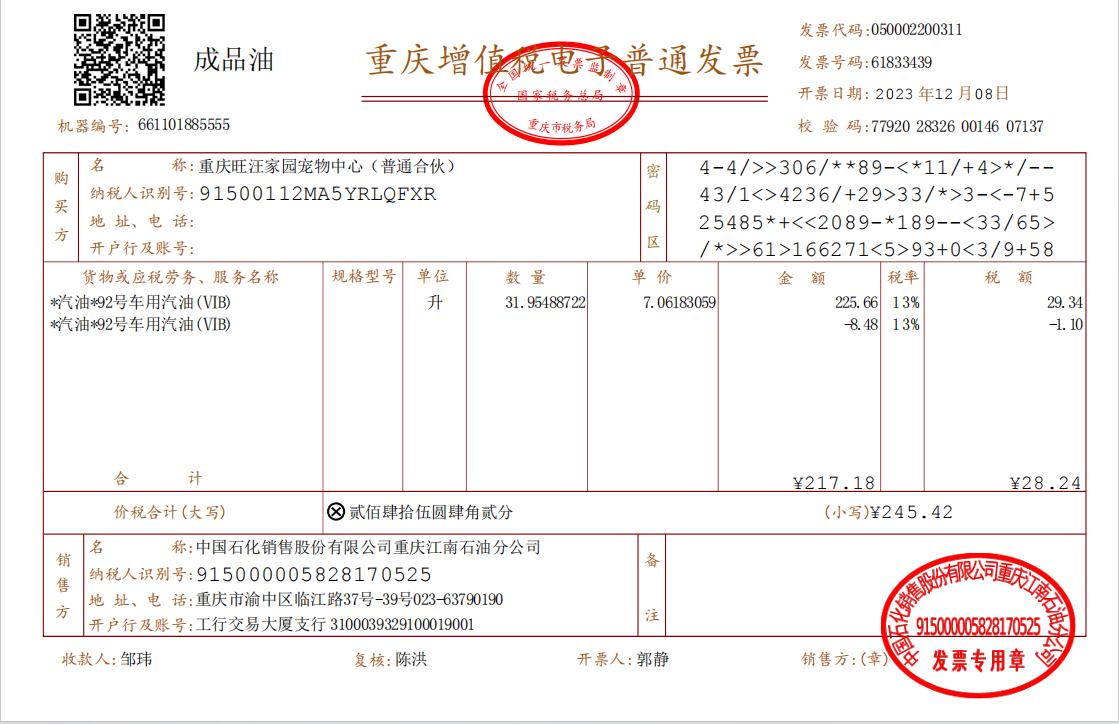1119x724 pixels.
Task: Click 13% tax rate in the -8.48 row
Action: coord(906,325)
